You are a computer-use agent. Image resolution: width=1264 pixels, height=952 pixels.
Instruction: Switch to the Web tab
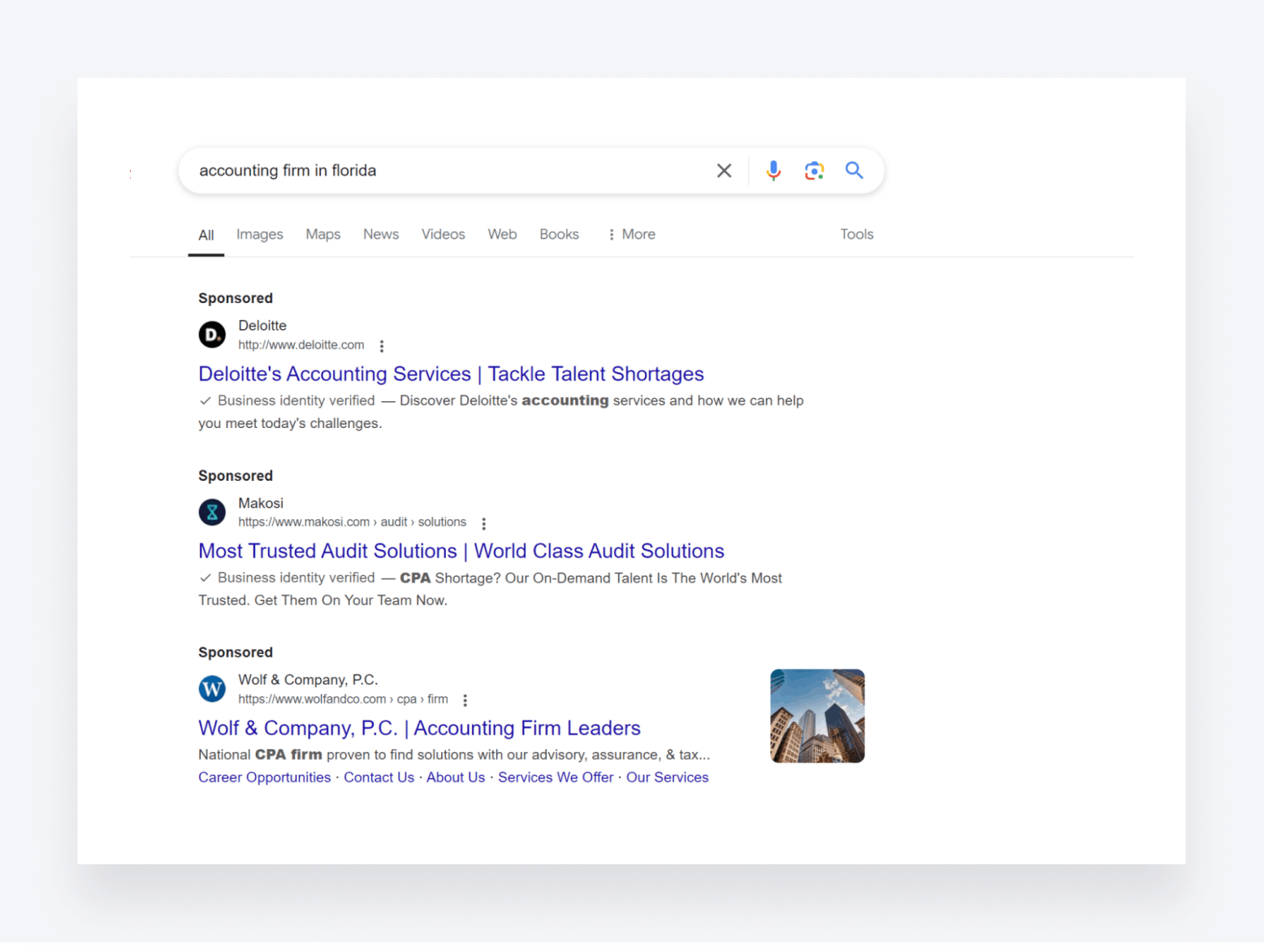(x=502, y=235)
